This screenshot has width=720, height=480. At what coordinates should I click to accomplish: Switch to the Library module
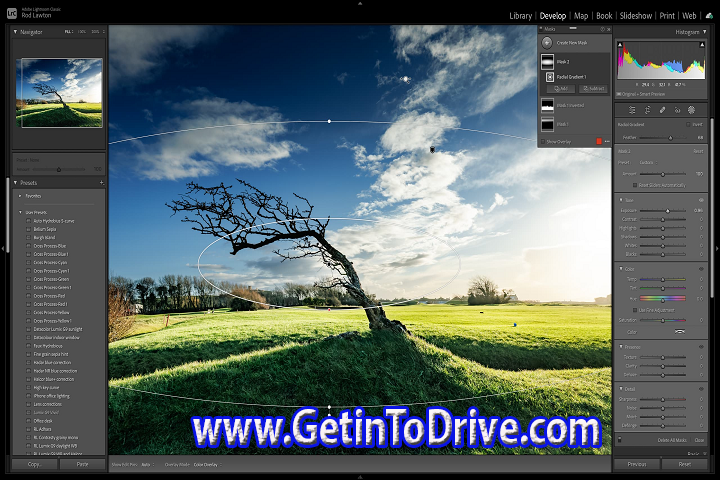(520, 16)
